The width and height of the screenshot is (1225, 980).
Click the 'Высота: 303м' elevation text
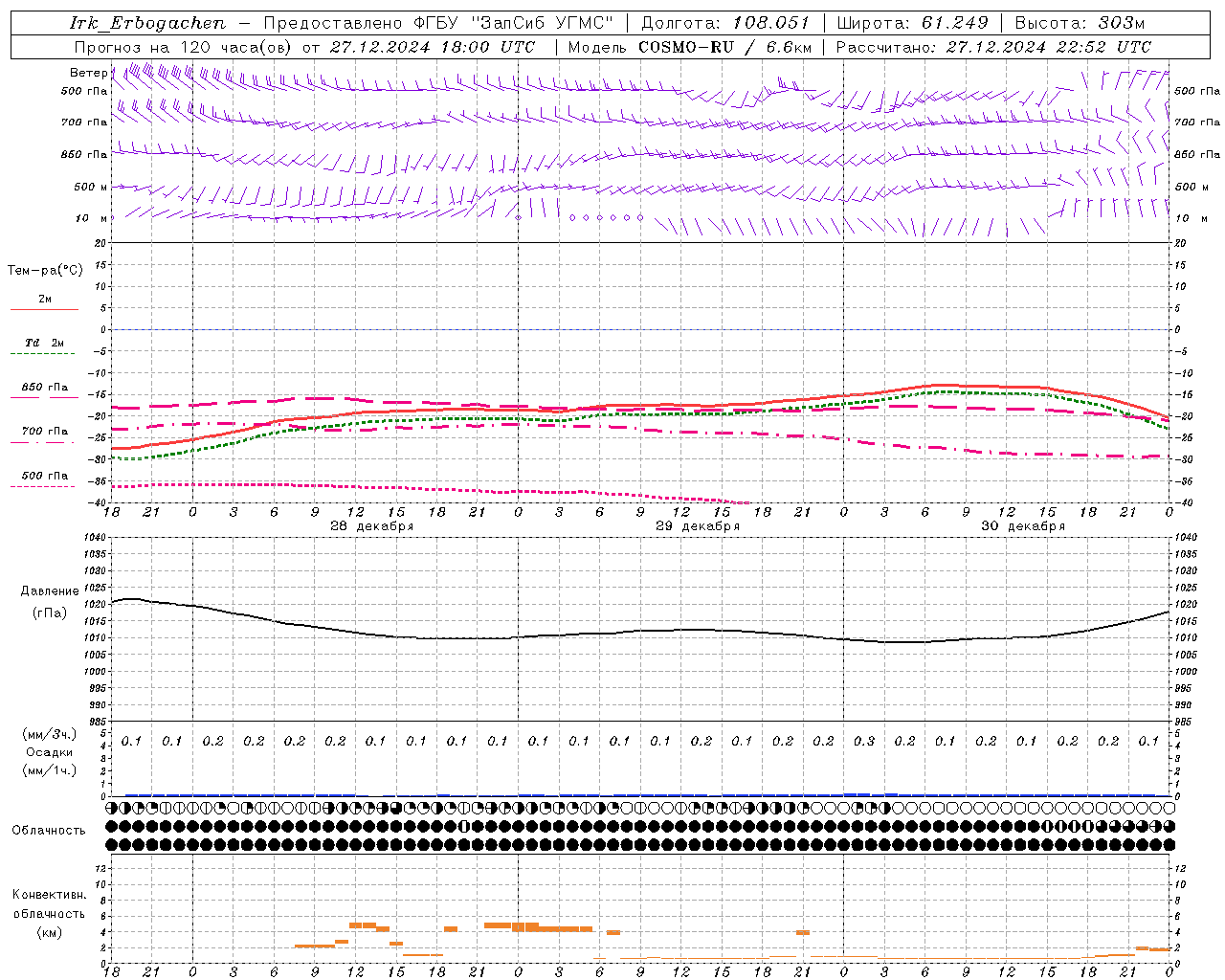coord(1079,23)
